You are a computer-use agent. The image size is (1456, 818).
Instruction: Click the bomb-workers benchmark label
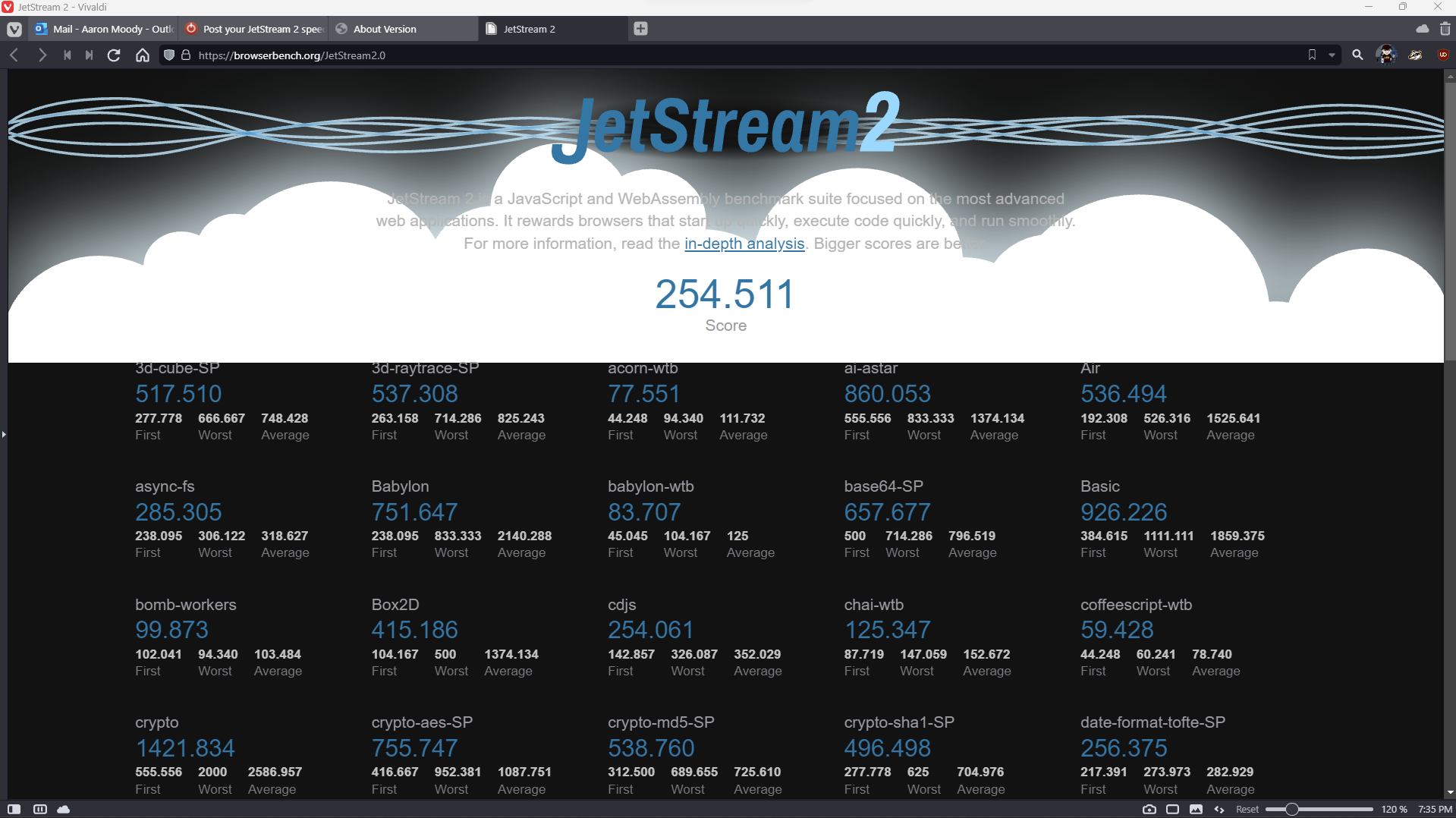point(186,605)
